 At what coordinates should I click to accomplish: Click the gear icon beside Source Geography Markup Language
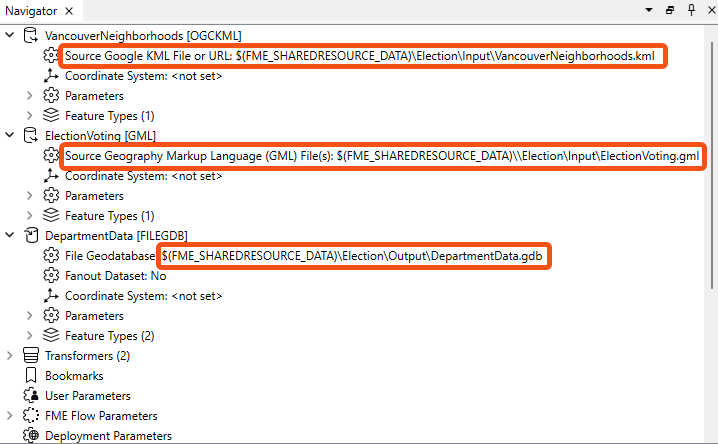pyautogui.click(x=51, y=155)
